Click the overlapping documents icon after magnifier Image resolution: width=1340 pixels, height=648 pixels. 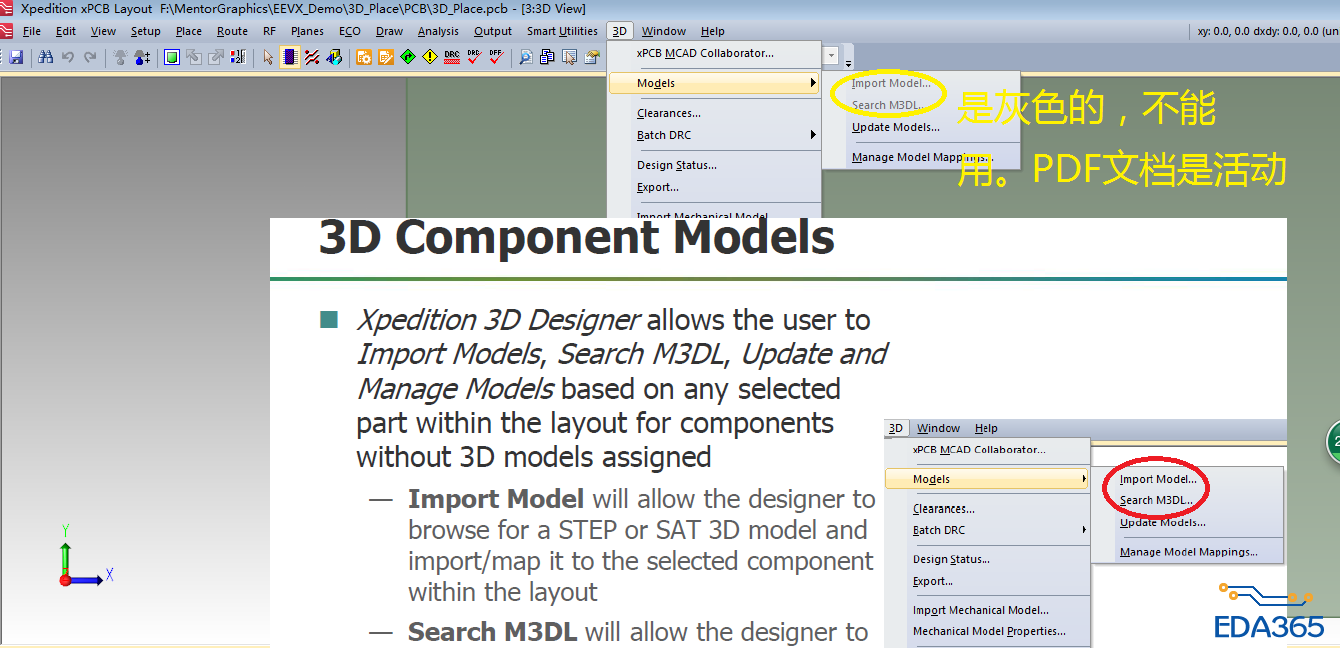(x=547, y=57)
